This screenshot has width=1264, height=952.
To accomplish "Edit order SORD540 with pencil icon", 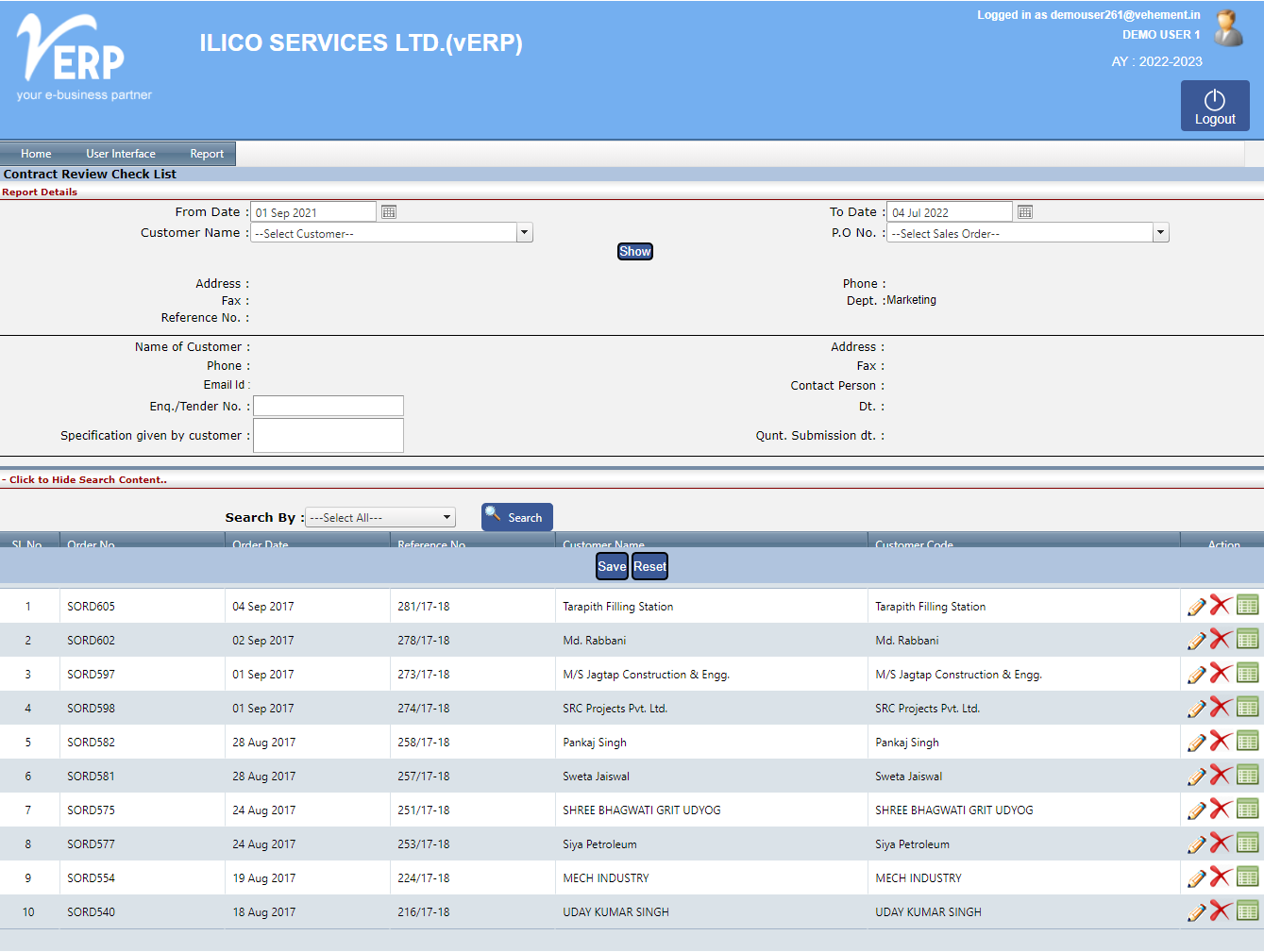I will pos(1197,912).
